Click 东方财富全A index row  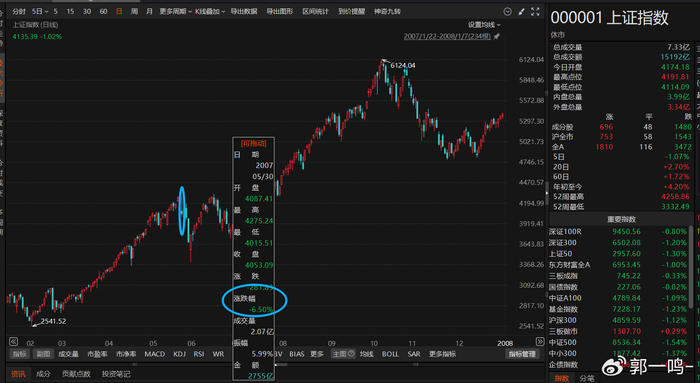pyautogui.click(x=618, y=265)
